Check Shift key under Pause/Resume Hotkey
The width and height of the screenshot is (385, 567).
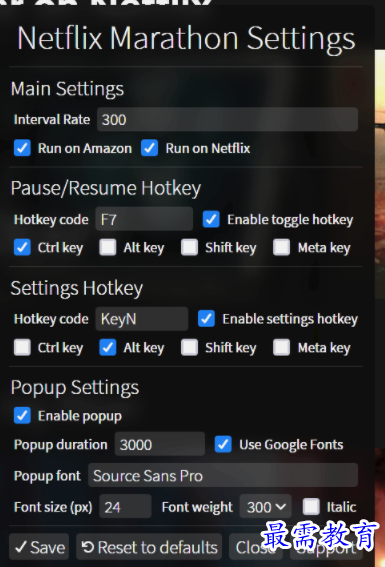[189, 247]
